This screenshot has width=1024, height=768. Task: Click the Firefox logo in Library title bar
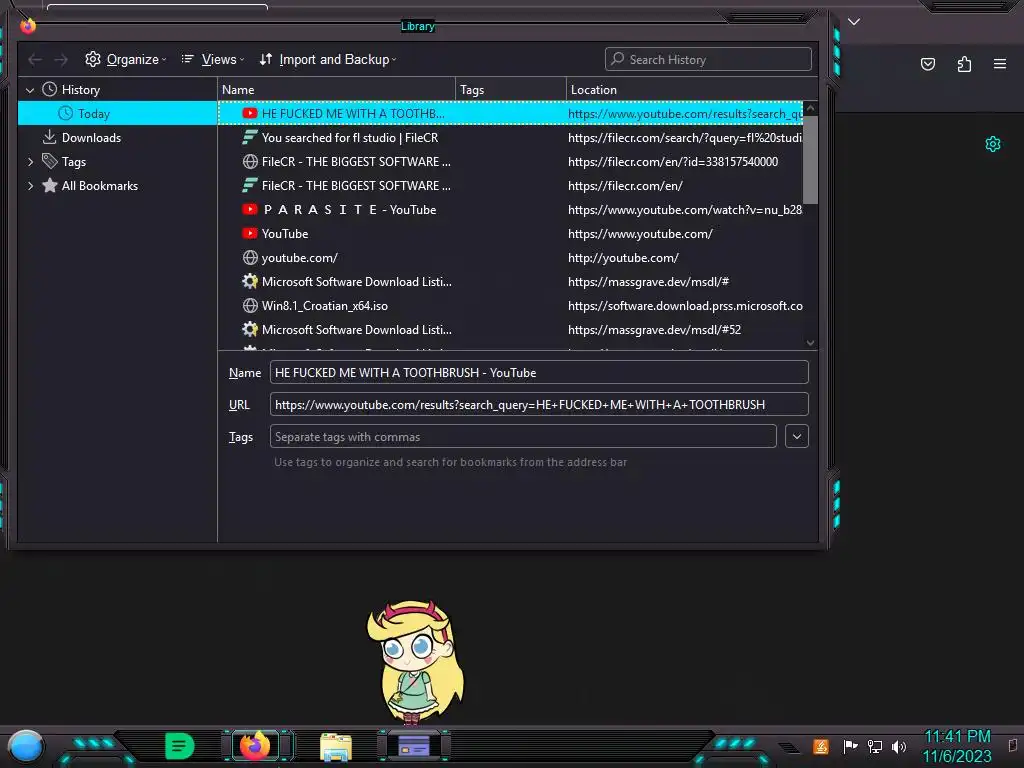coord(27,26)
